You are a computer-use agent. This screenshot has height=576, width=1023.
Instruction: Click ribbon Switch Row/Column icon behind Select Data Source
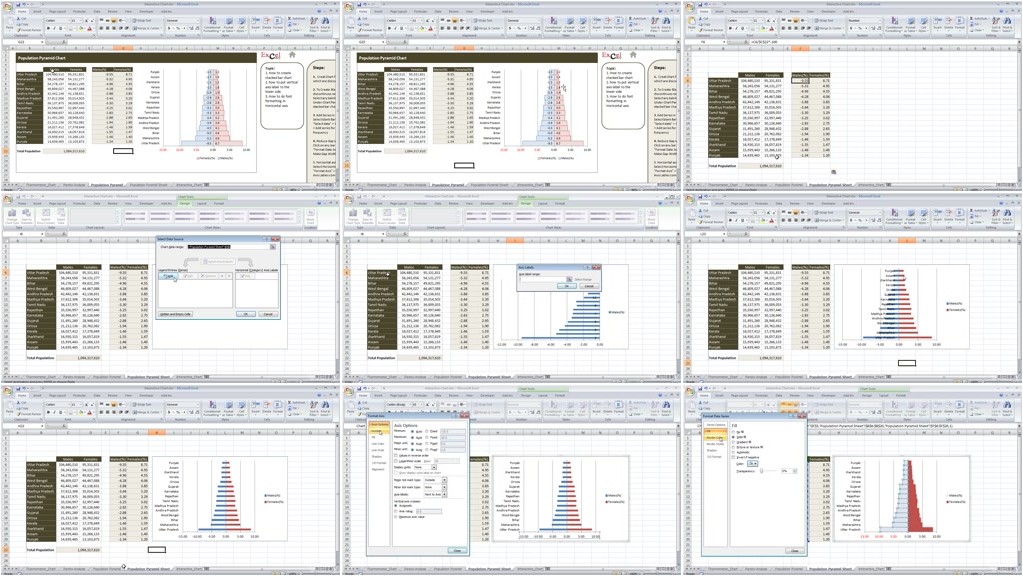coord(46,218)
